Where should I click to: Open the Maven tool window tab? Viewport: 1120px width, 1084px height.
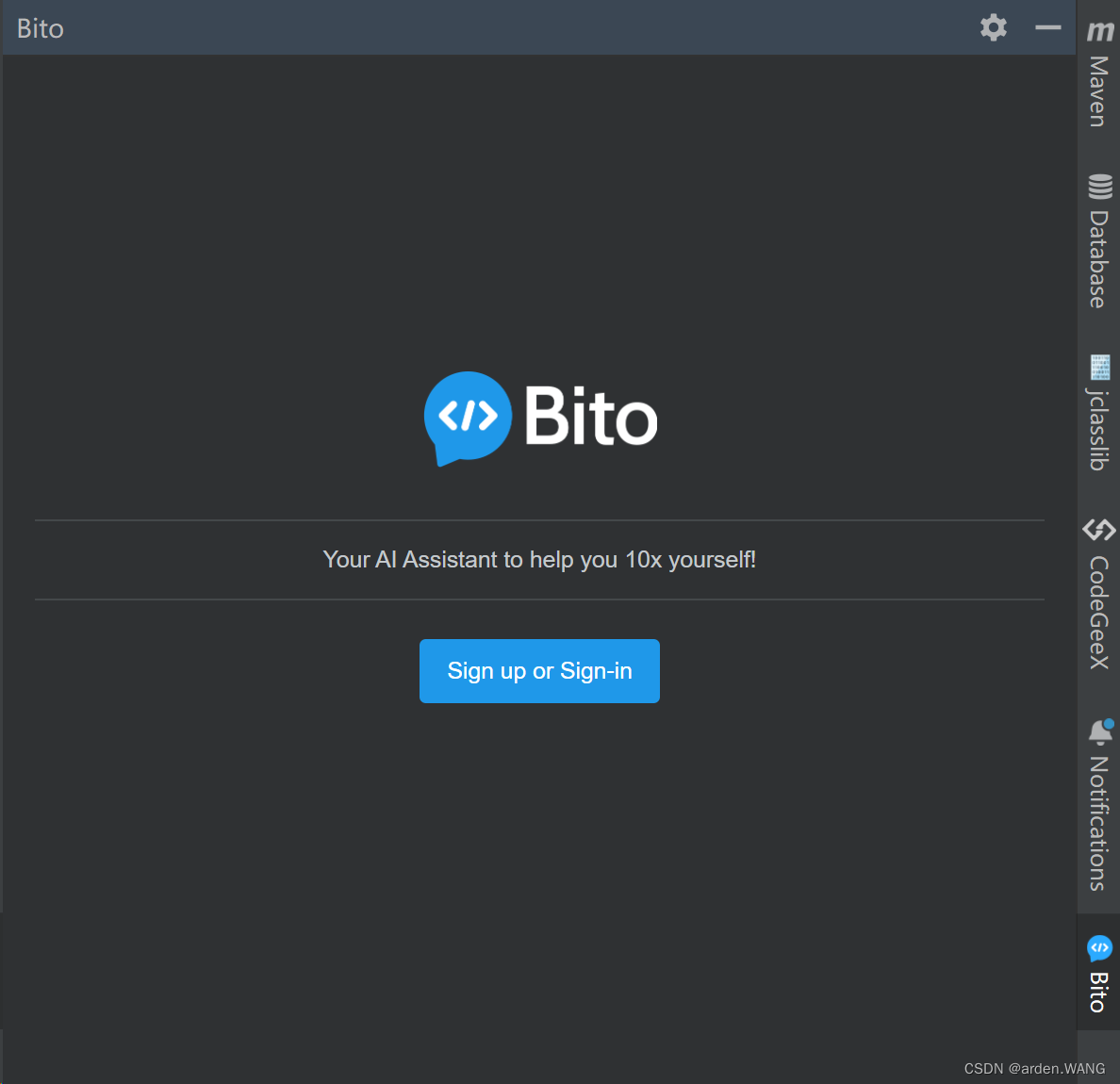[1098, 74]
